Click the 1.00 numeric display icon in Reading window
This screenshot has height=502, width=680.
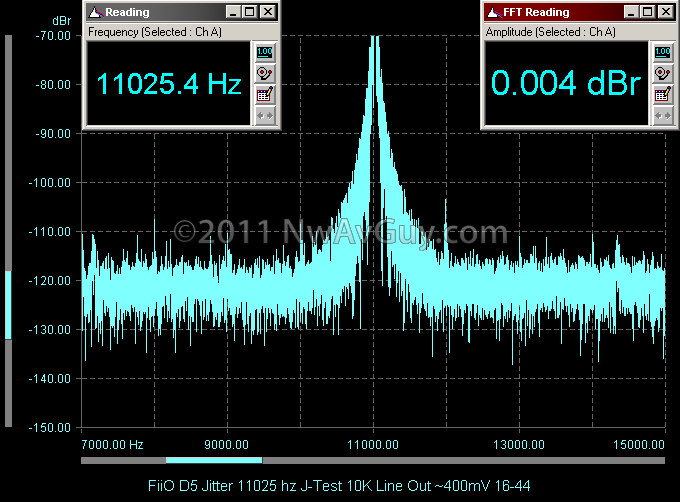point(265,52)
